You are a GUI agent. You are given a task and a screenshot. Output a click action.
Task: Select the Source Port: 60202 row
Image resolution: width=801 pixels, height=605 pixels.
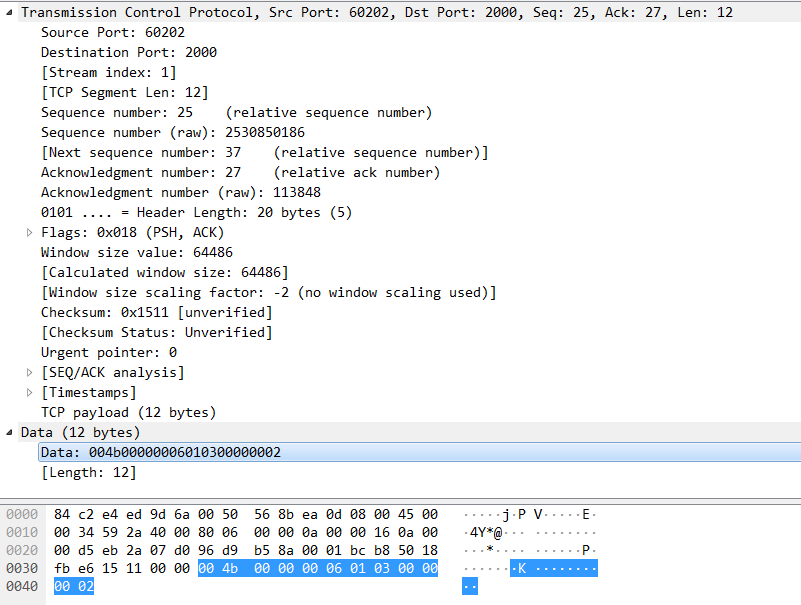[x=113, y=32]
